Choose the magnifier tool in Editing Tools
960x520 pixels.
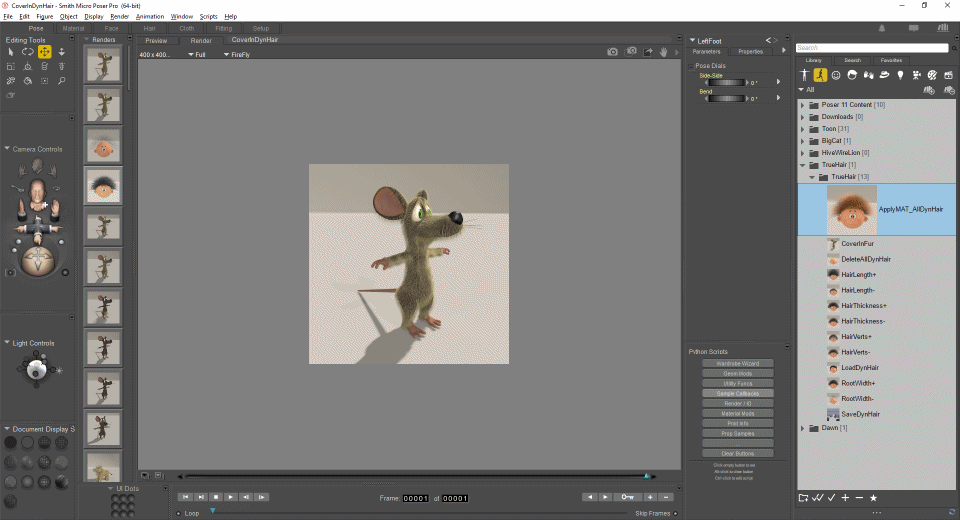(x=62, y=81)
